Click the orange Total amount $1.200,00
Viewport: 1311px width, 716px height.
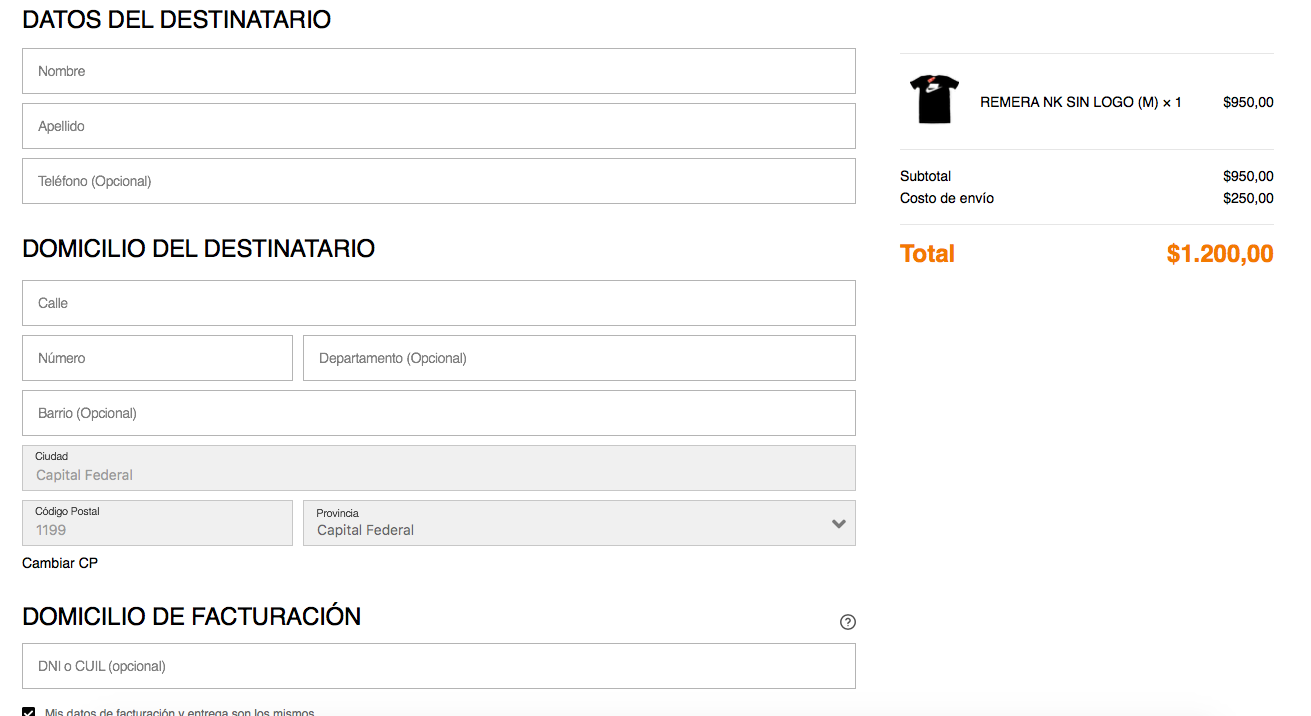point(1220,254)
